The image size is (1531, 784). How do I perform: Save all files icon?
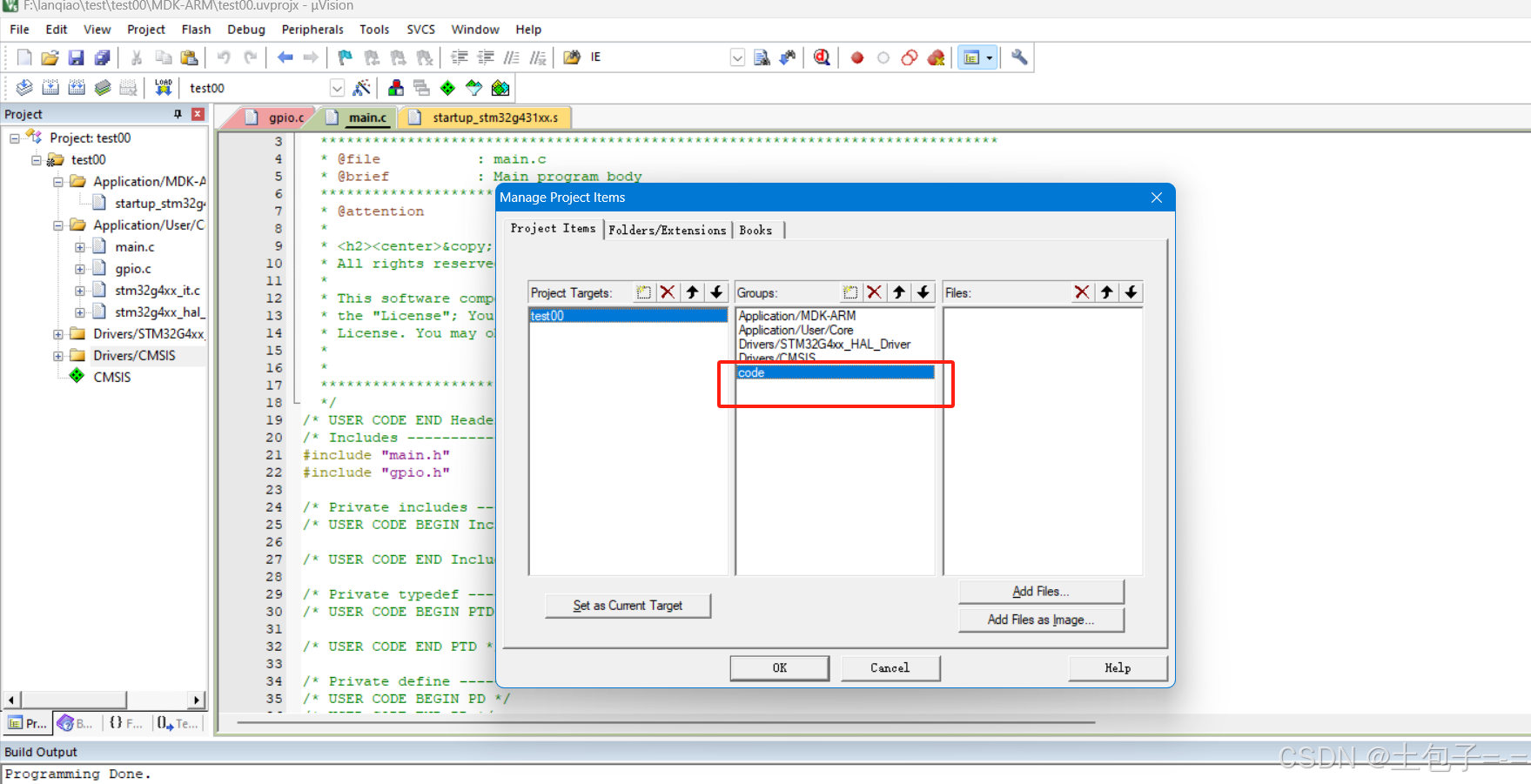(103, 57)
